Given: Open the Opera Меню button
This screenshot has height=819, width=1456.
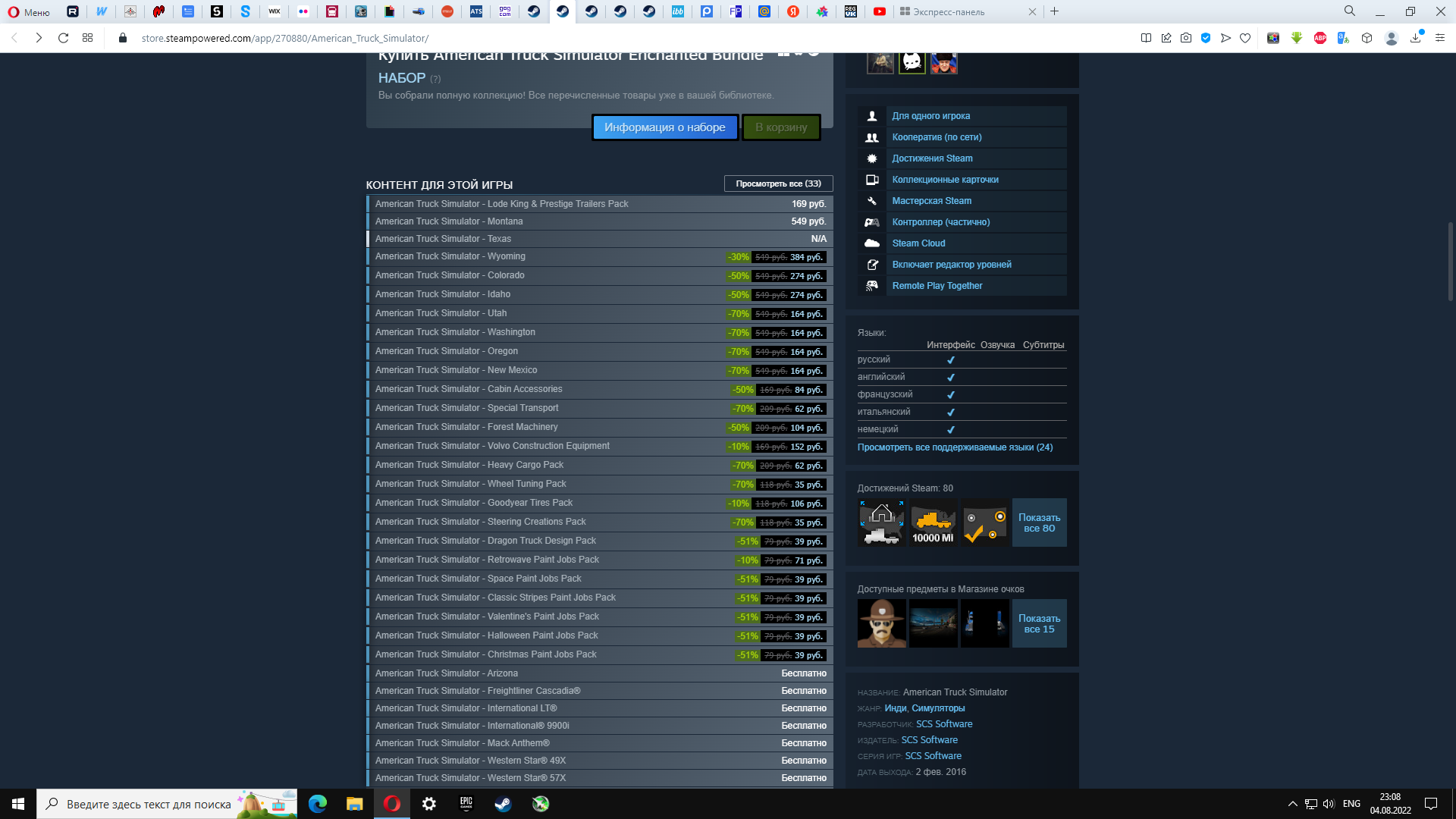Looking at the screenshot, I should point(28,11).
